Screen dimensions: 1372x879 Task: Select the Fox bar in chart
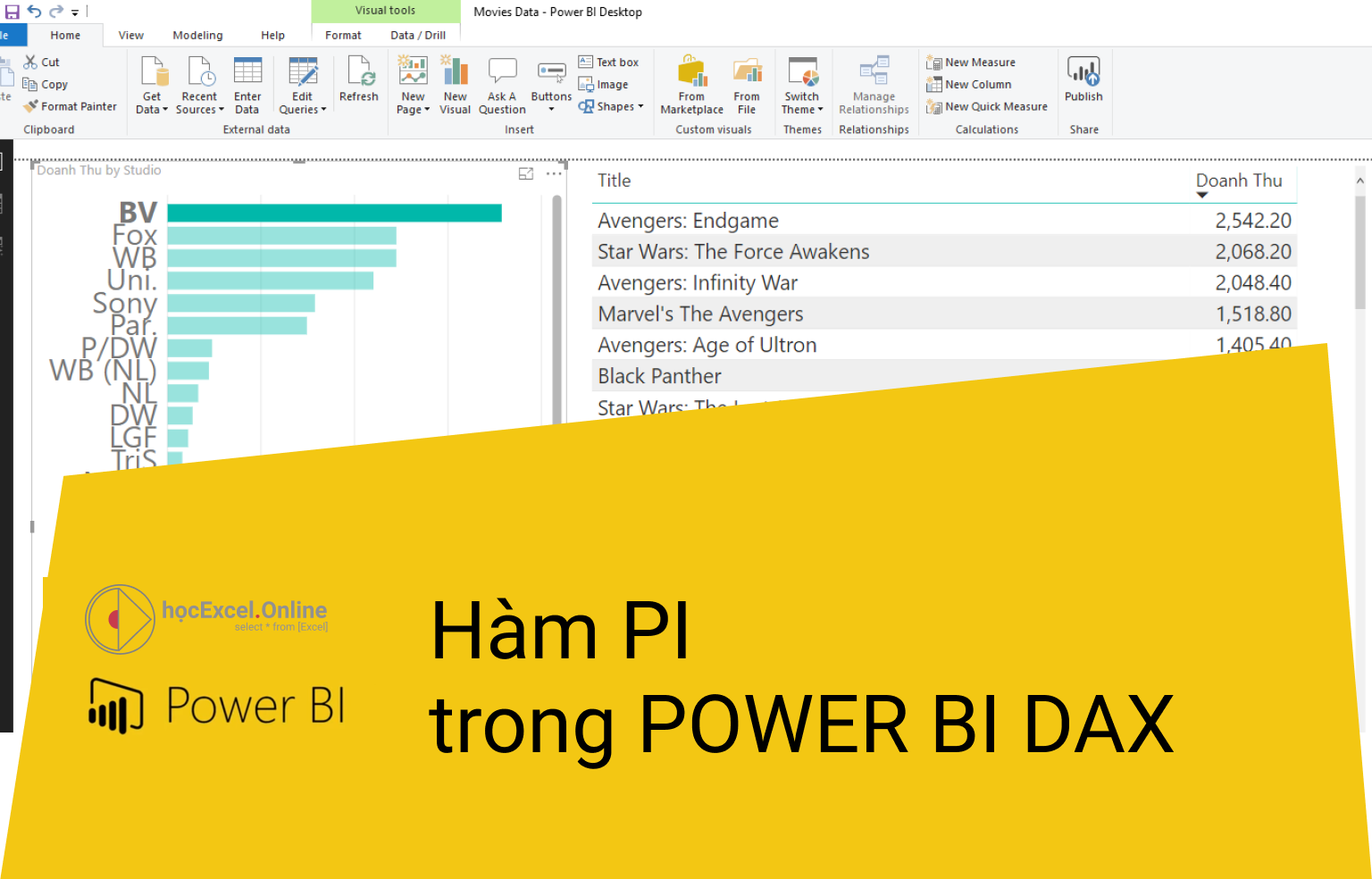tap(281, 235)
